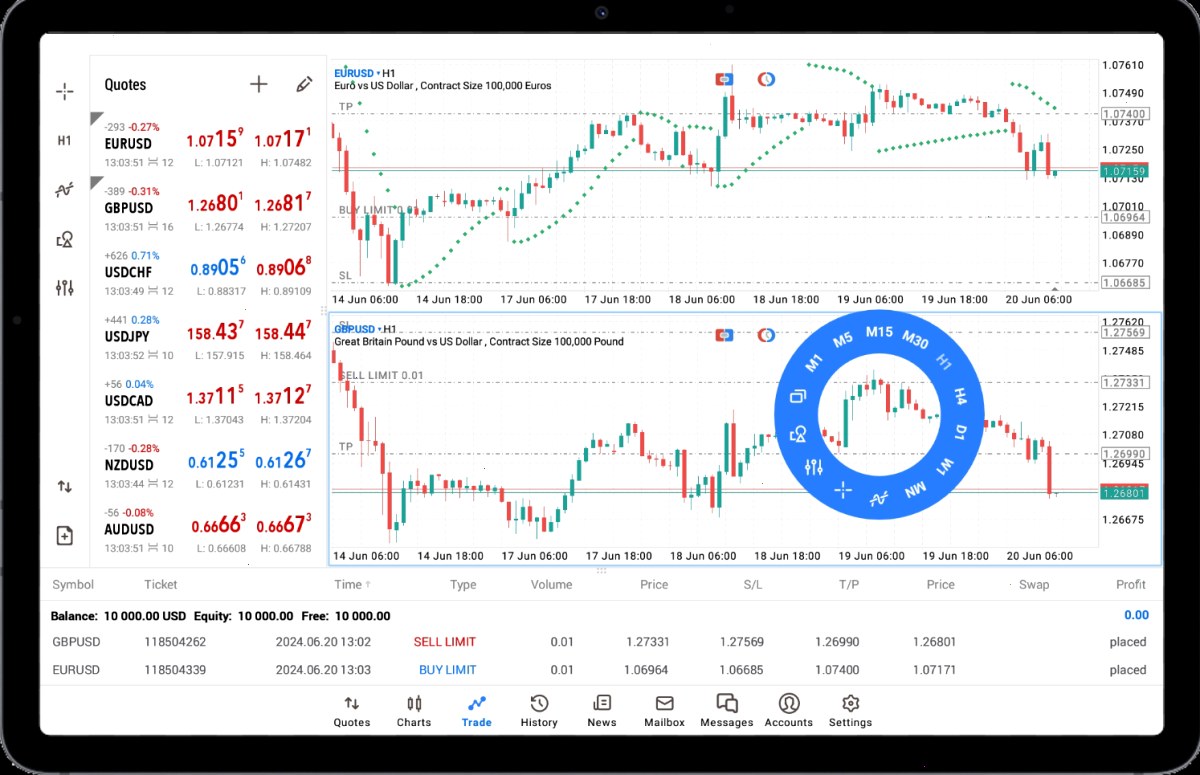Open chart settings sliders icon in sidebar
The height and width of the screenshot is (775, 1200).
(x=64, y=288)
